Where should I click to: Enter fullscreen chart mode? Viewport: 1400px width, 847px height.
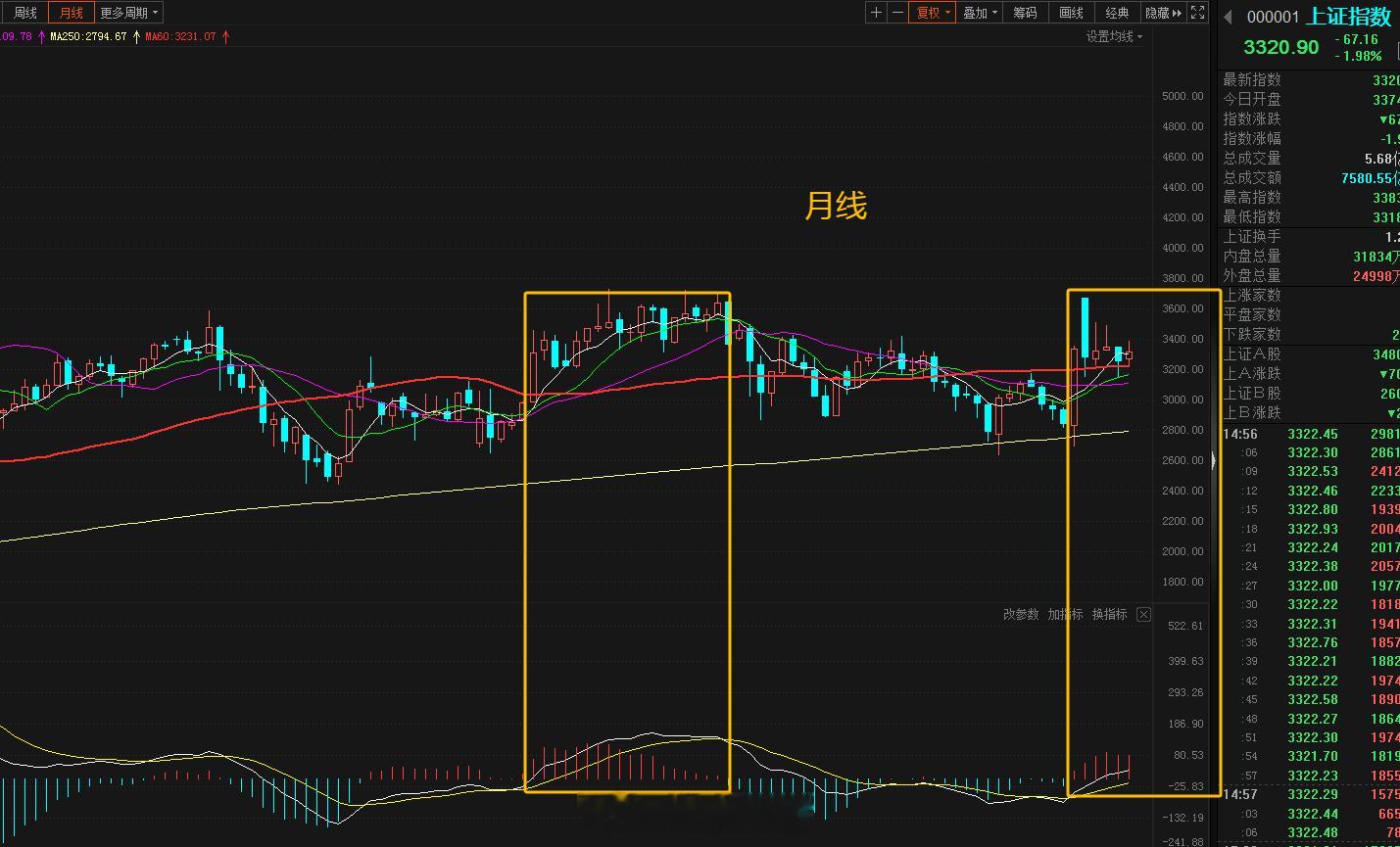(x=1198, y=13)
